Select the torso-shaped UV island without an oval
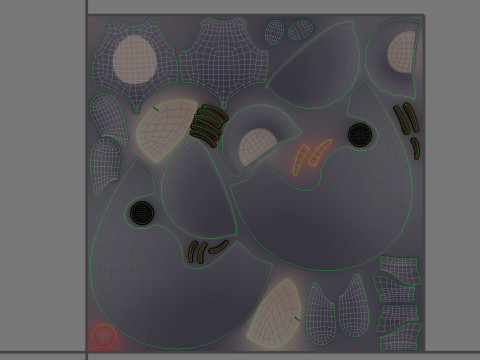The image size is (480, 360). click(x=224, y=62)
